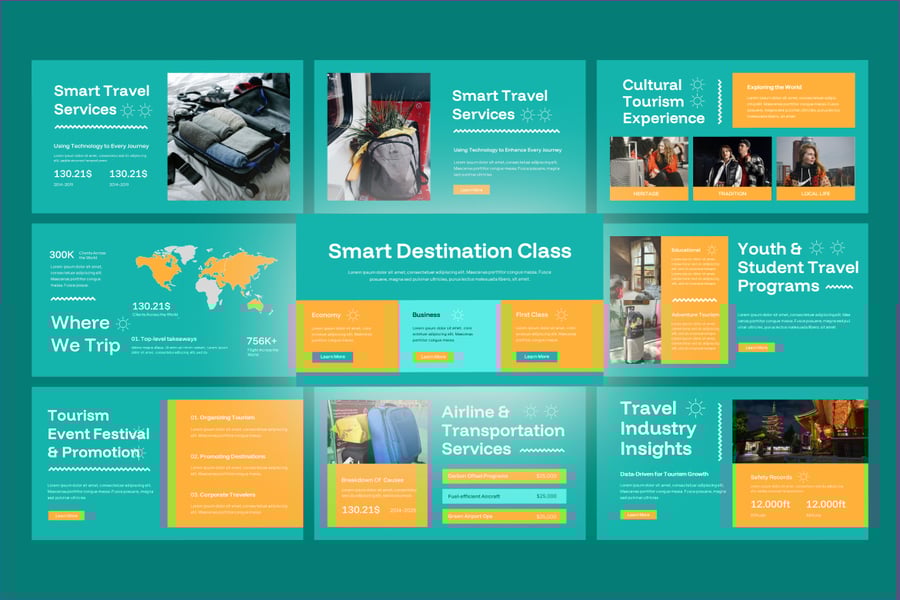Click the rightmost sun icon next to Youth &
Image resolution: width=900 pixels, height=600 pixels.
point(838,248)
